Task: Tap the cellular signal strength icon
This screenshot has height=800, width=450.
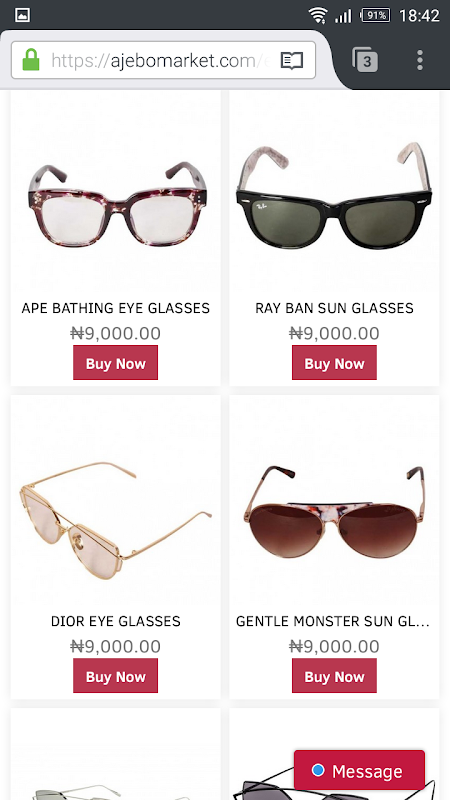Action: [343, 16]
